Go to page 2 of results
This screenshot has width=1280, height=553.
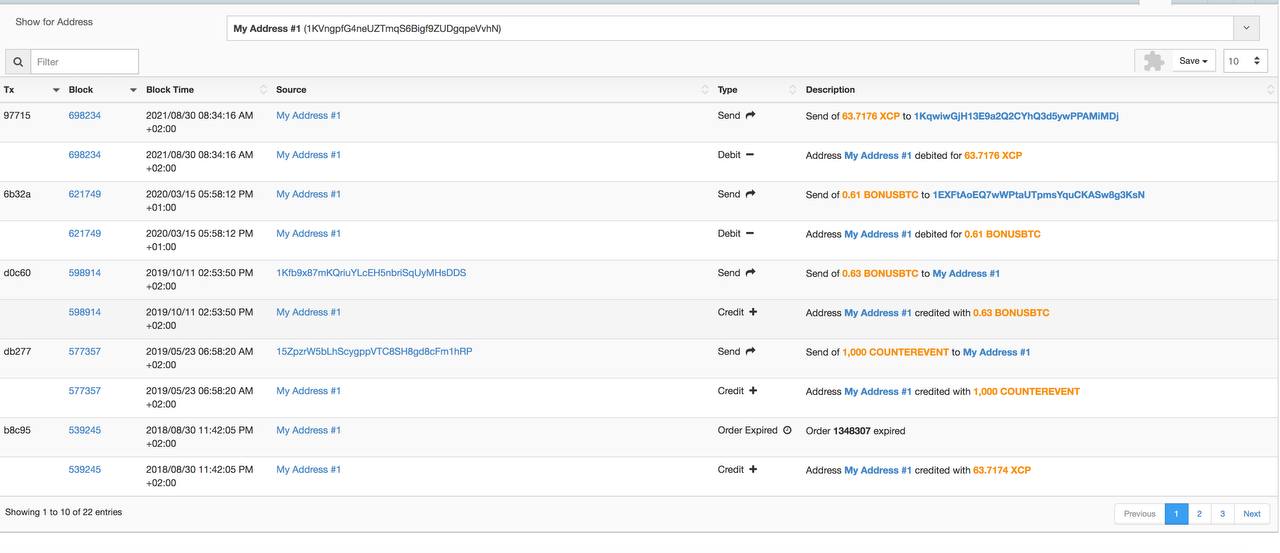click(x=1199, y=514)
